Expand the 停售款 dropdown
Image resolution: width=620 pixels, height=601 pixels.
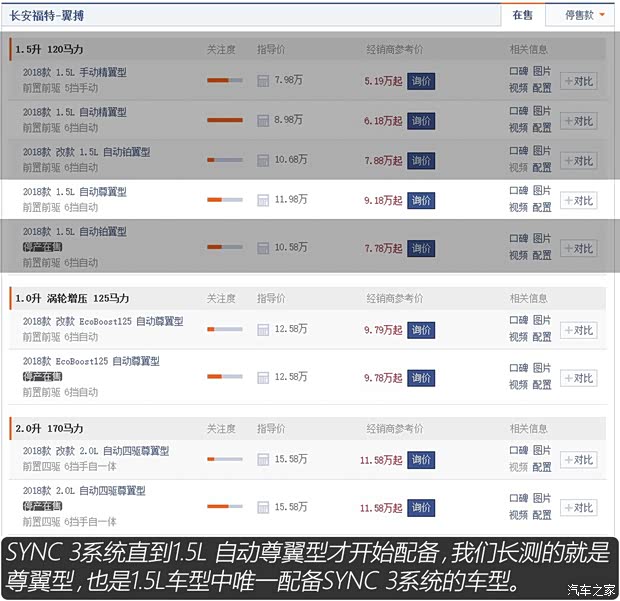584,15
